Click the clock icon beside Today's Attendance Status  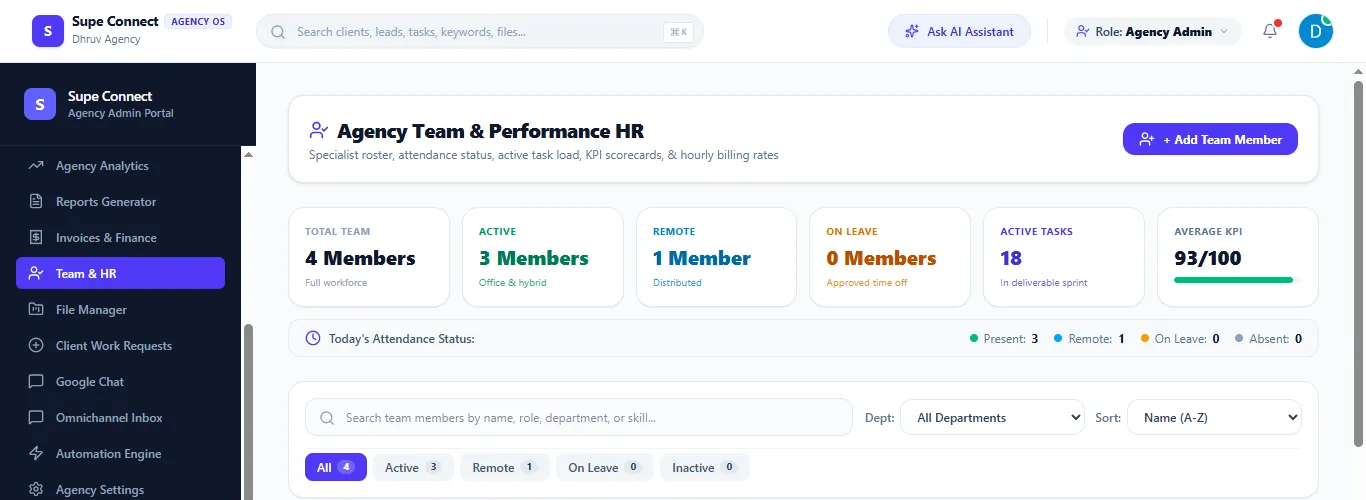313,339
